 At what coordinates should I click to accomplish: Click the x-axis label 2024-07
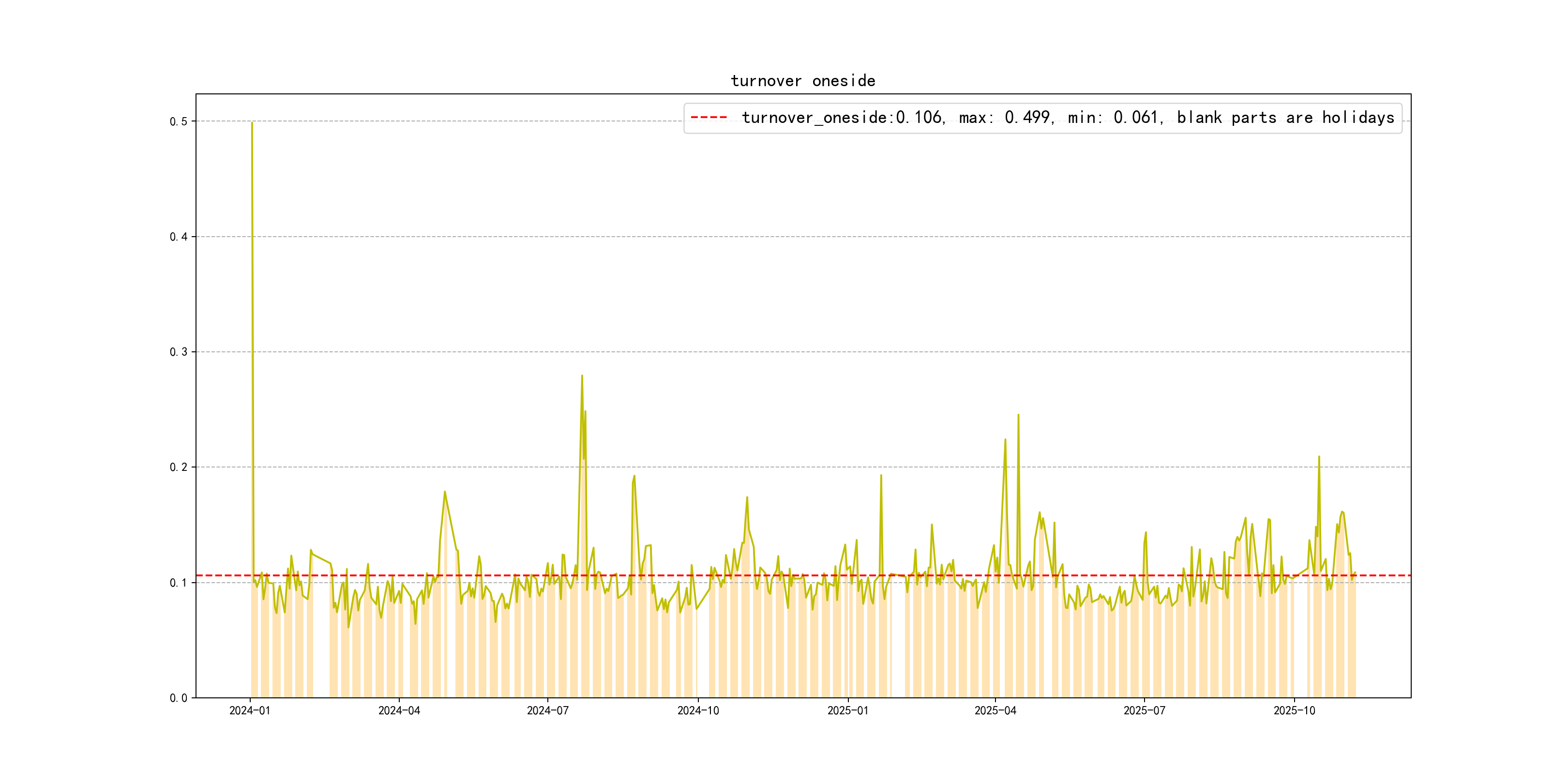click(x=547, y=711)
